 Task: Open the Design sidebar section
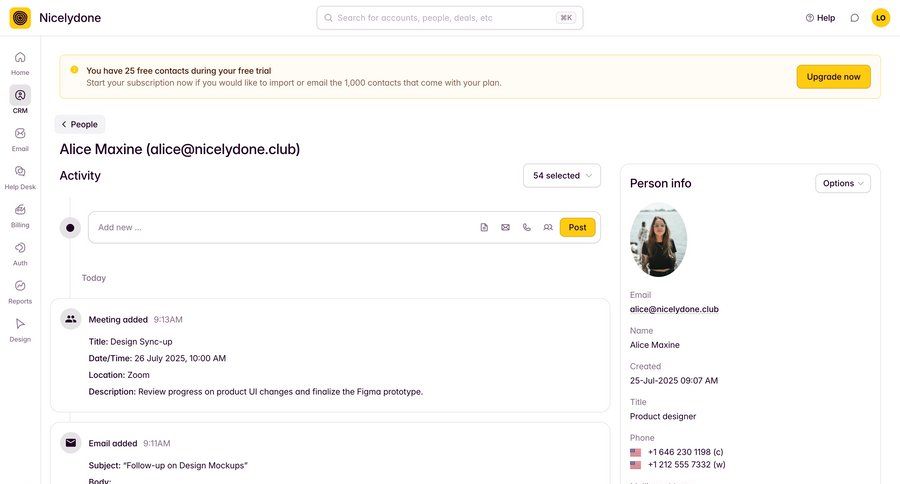(20, 330)
